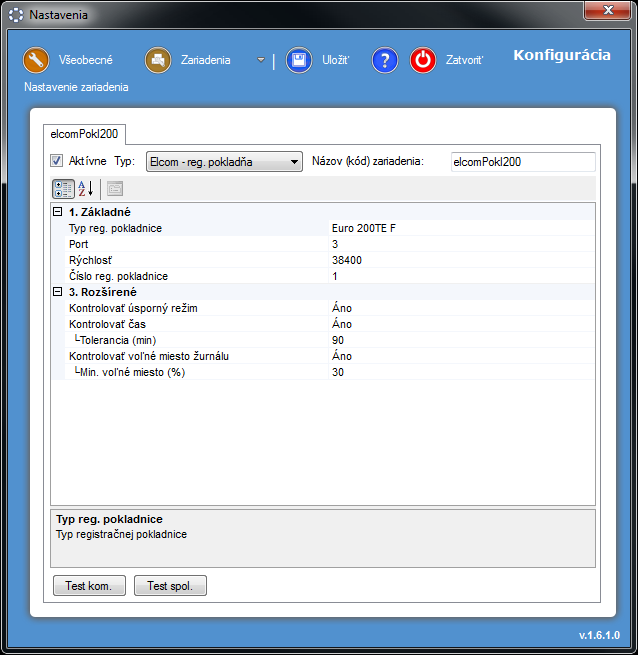
Task: Open the Typ device type dropdown
Action: [224, 162]
